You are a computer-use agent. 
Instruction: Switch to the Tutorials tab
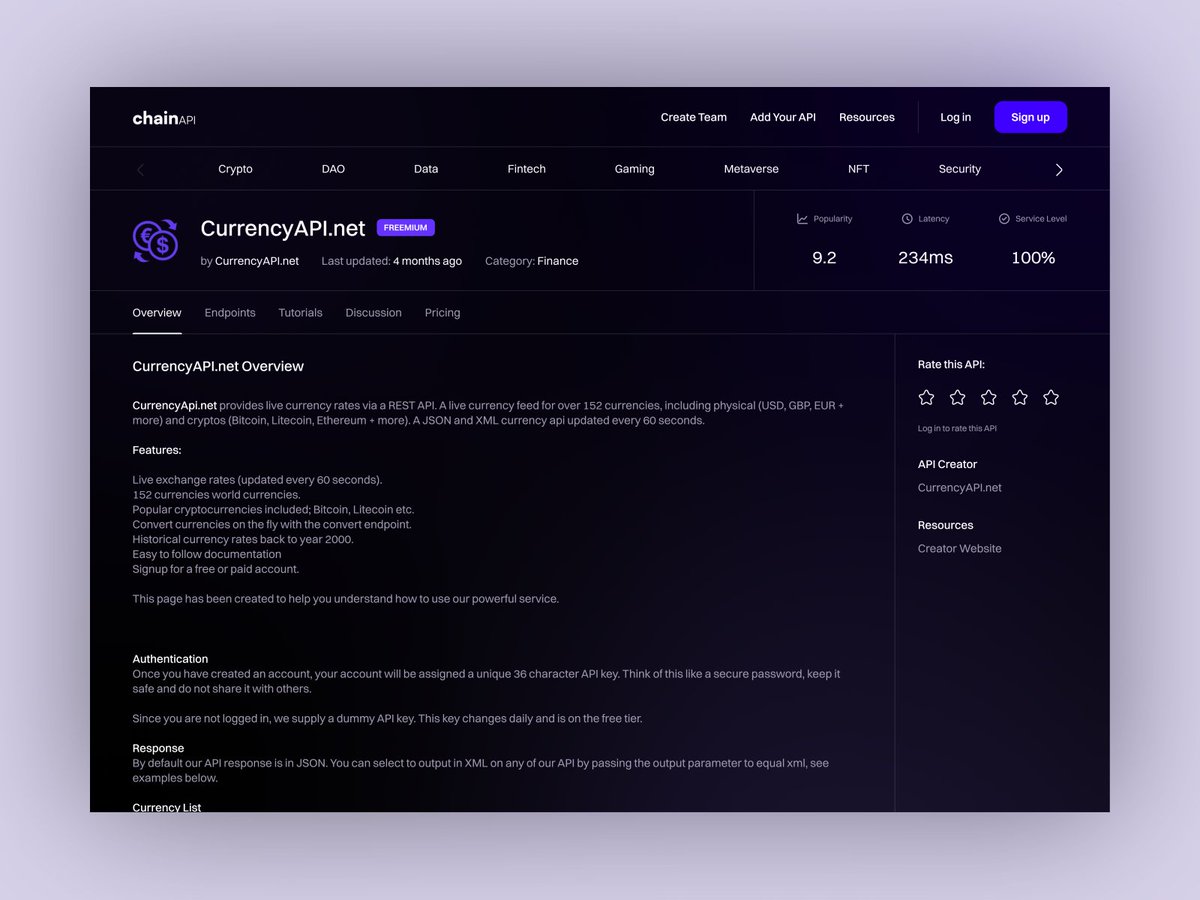tap(300, 313)
